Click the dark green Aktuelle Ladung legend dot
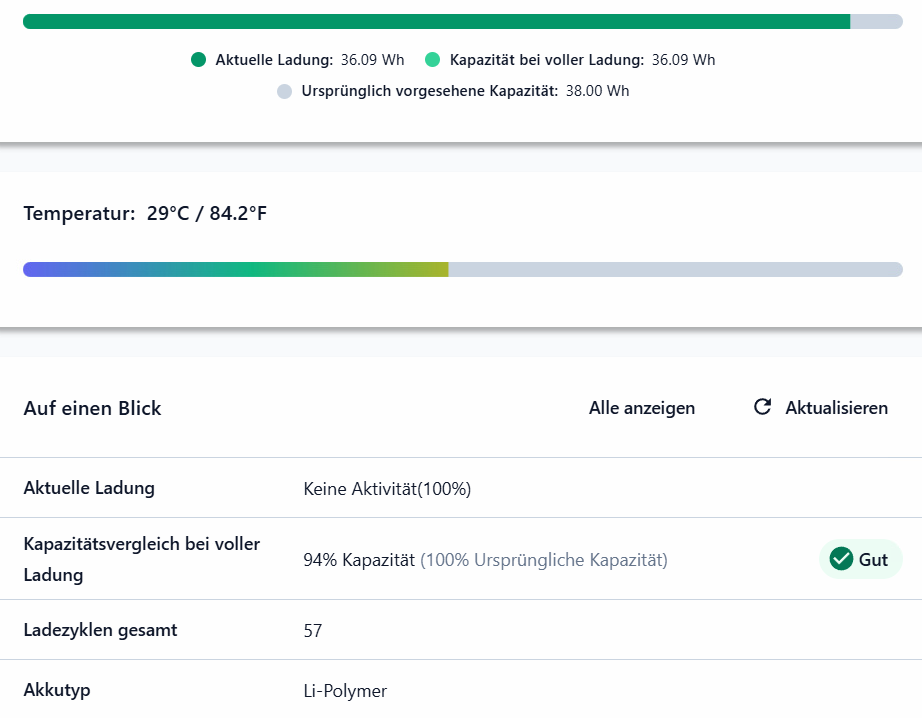The image size is (922, 718). pos(199,60)
